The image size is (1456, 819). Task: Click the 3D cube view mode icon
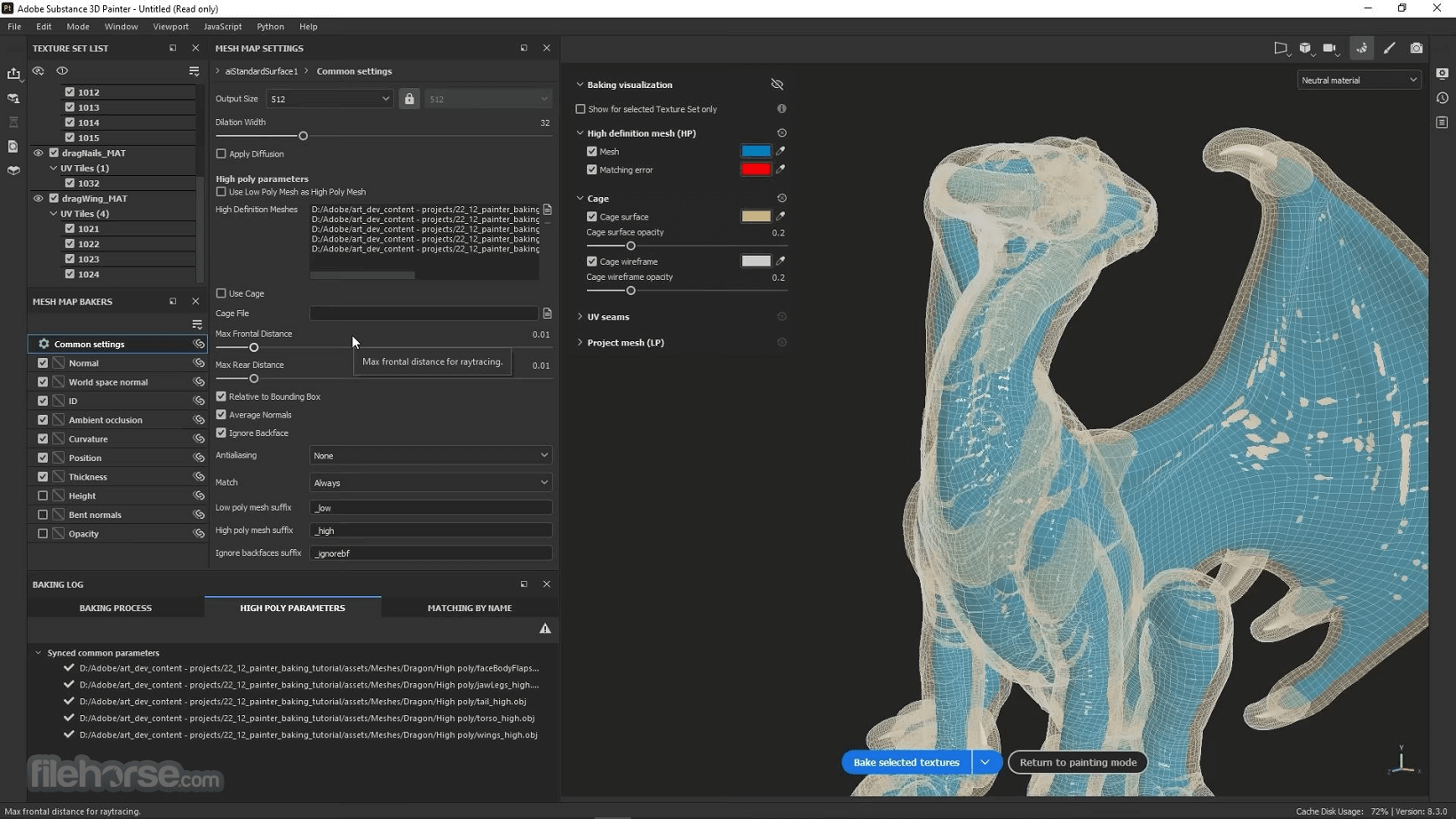1305,48
